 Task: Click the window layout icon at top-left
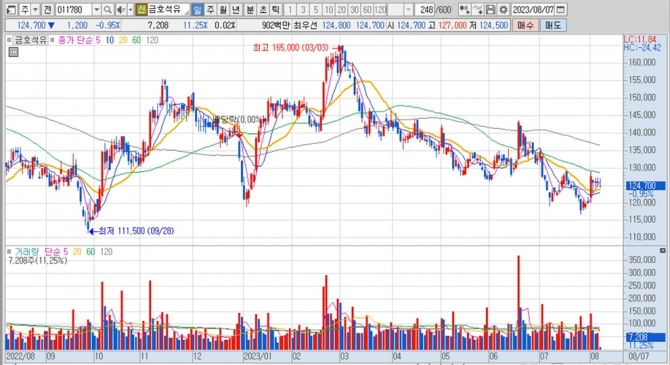(x=11, y=9)
